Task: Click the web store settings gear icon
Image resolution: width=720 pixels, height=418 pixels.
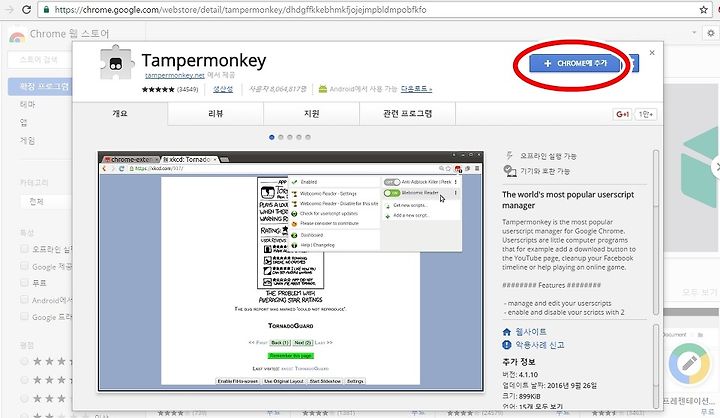Action: click(x=711, y=33)
